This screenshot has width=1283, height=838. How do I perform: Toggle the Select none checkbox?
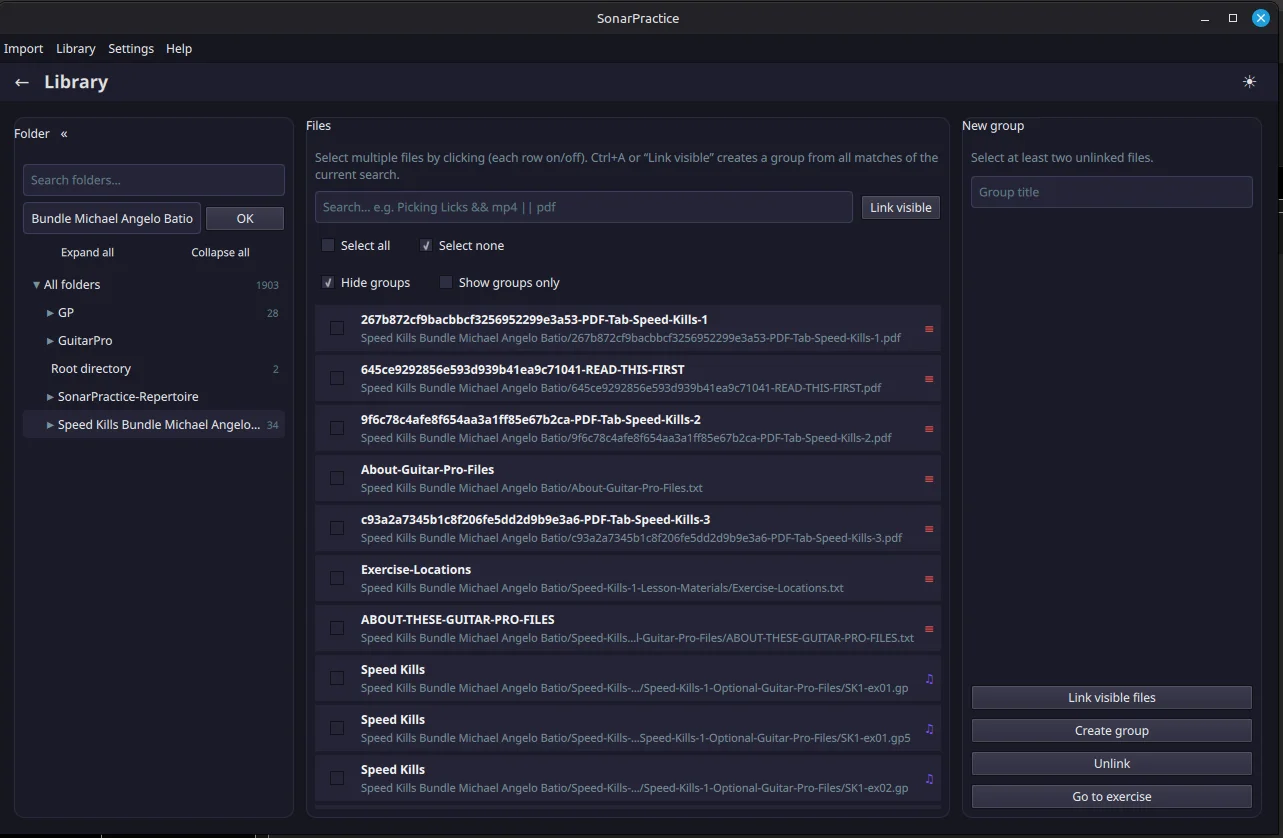coord(426,245)
